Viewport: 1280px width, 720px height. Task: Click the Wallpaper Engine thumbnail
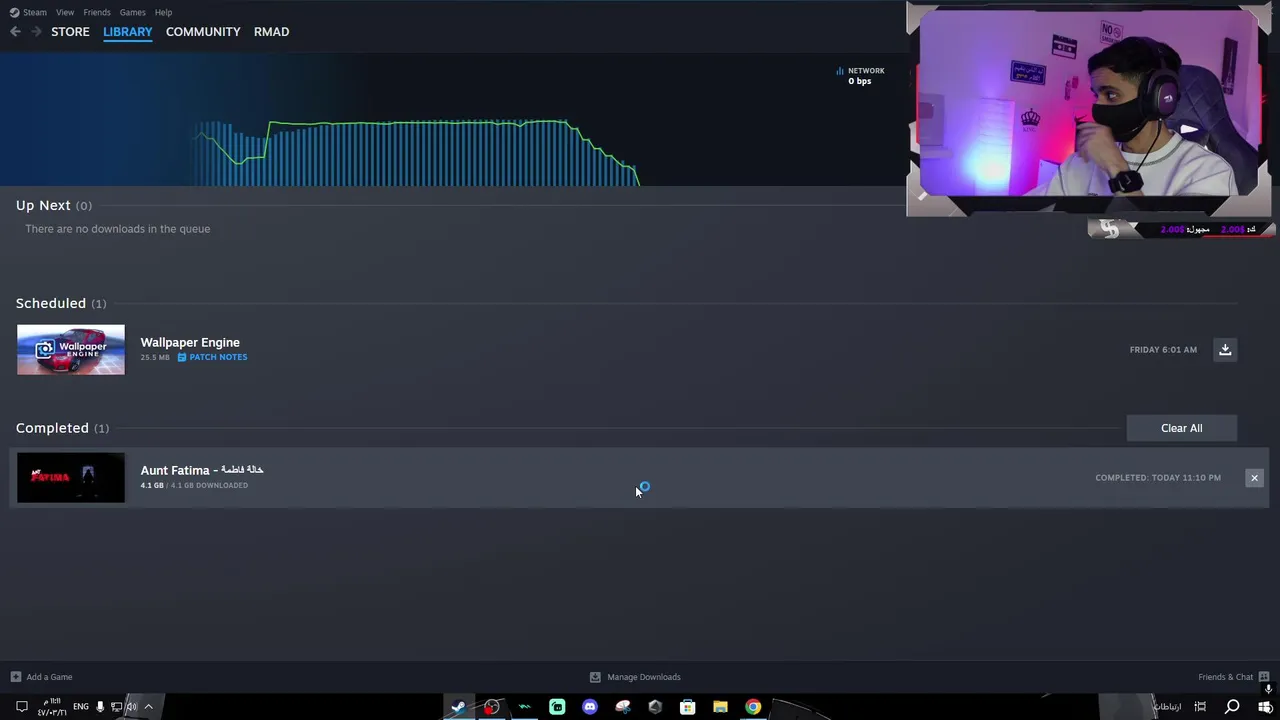click(x=71, y=350)
